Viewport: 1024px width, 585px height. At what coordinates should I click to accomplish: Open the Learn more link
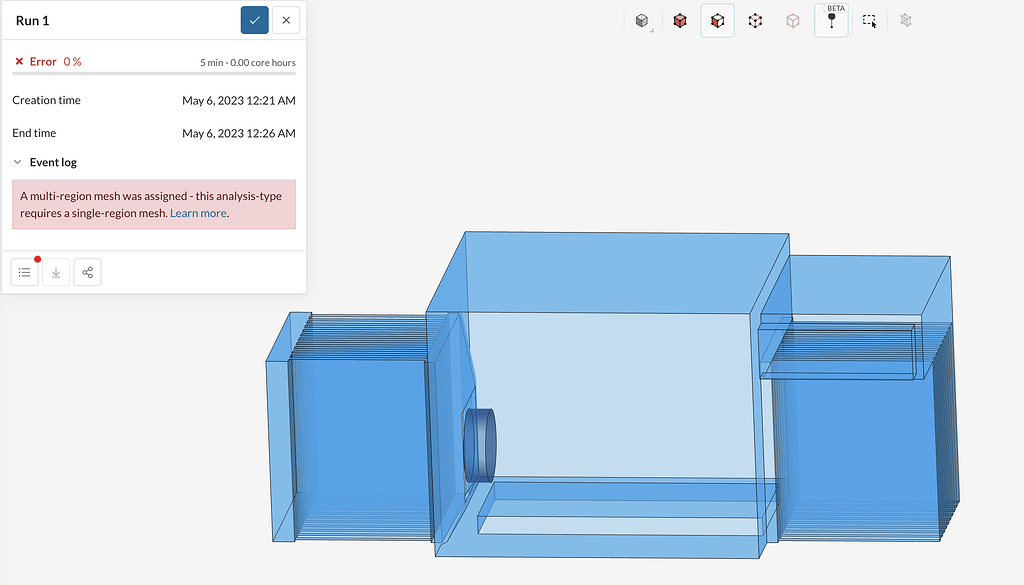click(198, 213)
